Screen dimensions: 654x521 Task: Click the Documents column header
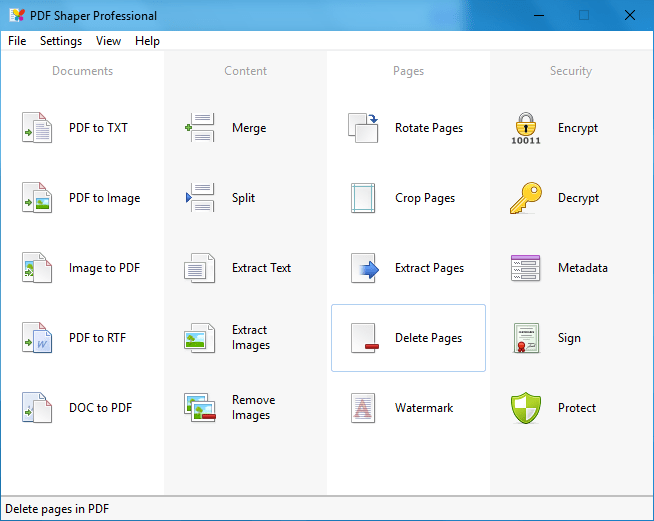83,71
